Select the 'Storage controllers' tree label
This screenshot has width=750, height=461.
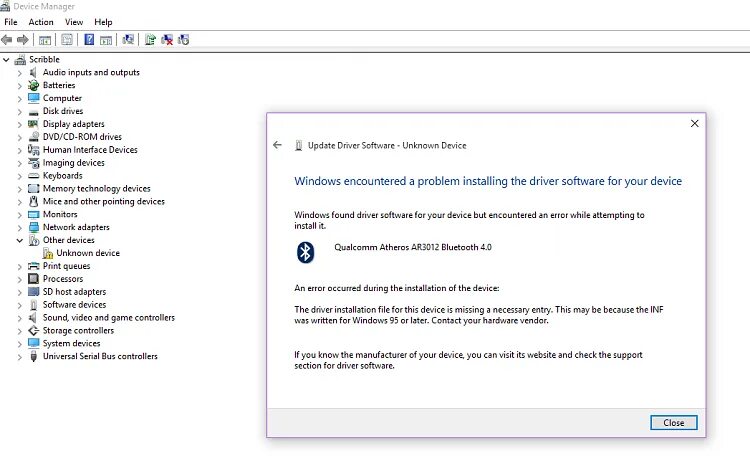[78, 330]
